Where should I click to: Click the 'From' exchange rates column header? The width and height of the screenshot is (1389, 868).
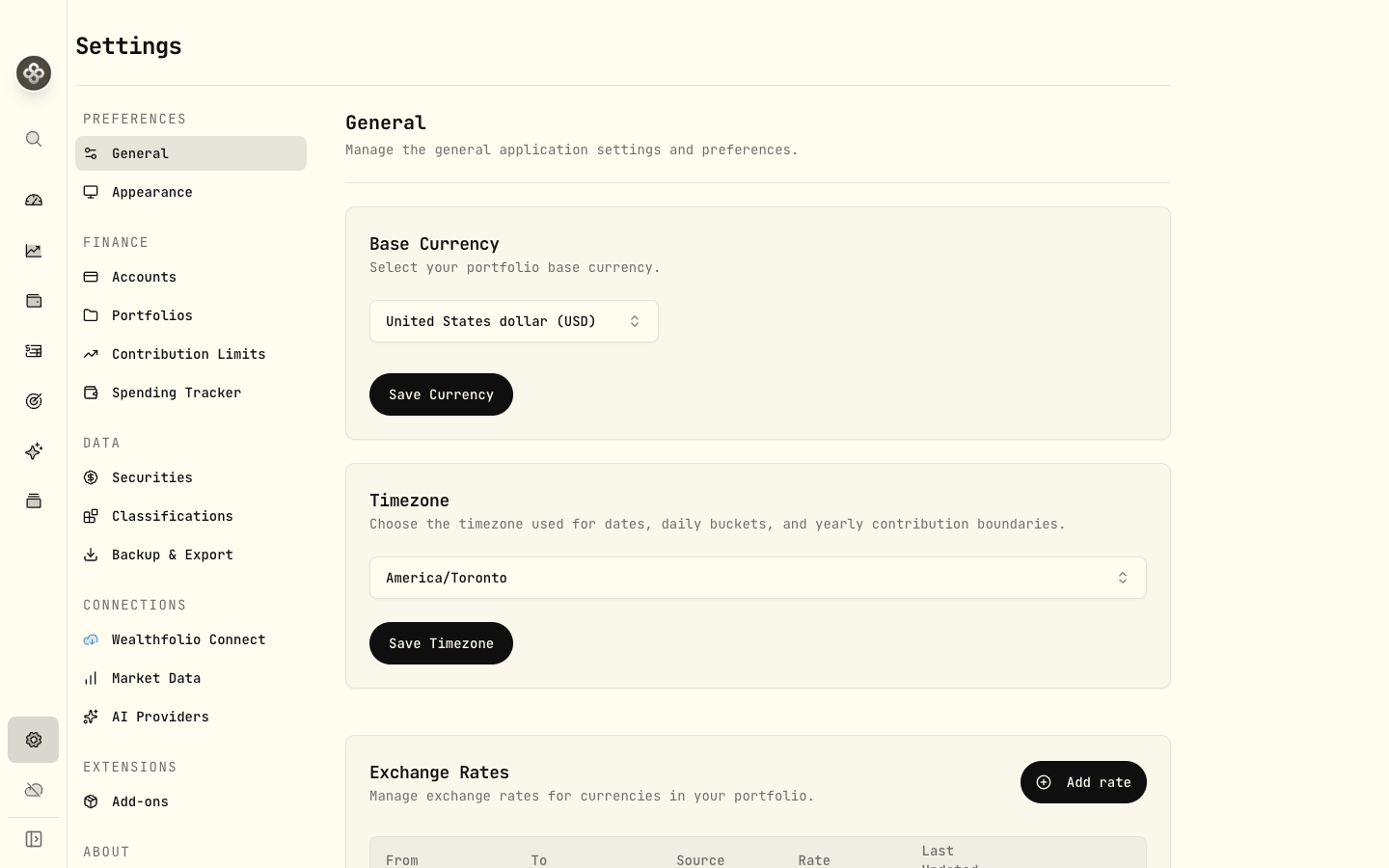point(402,859)
